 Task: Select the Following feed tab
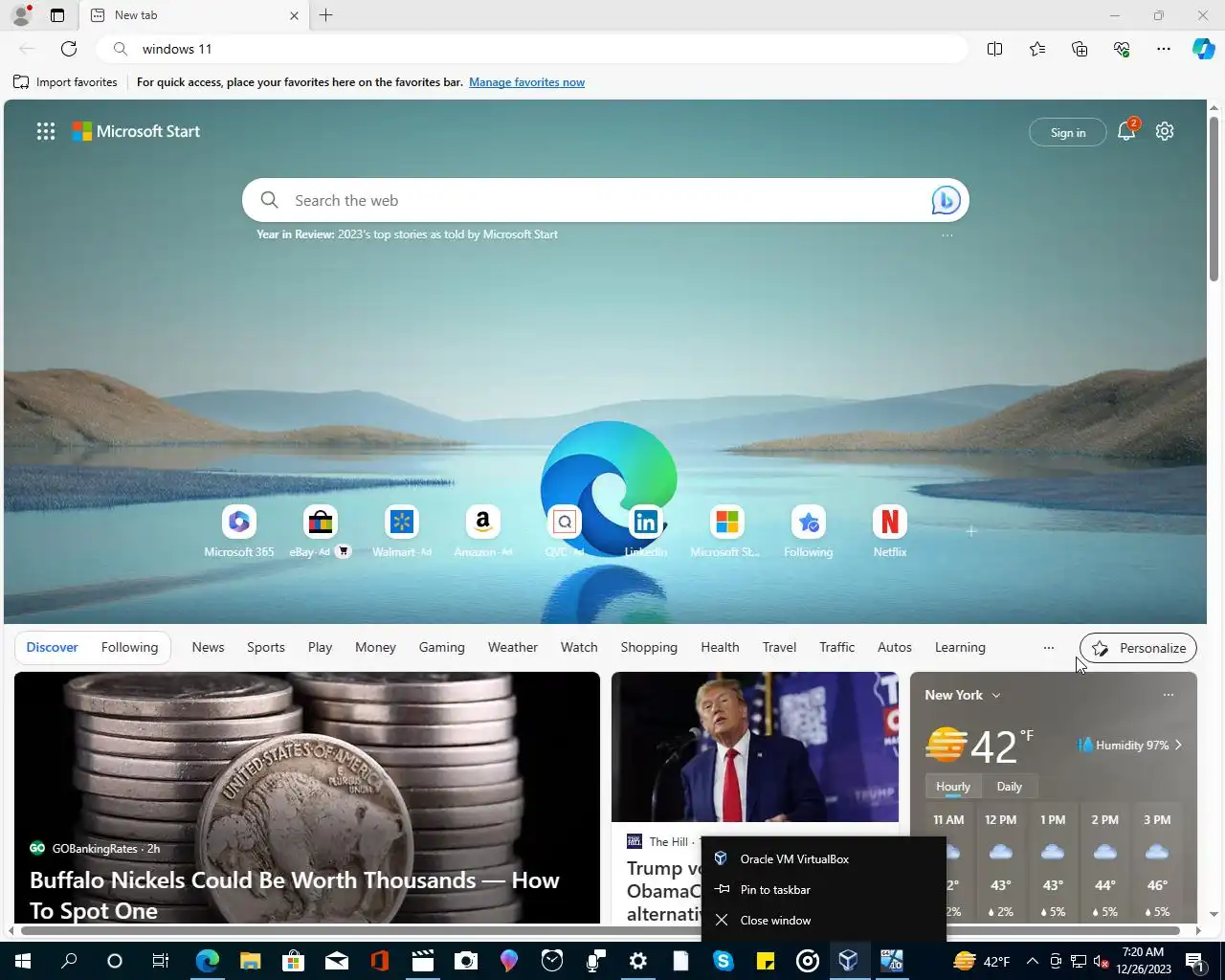(129, 648)
